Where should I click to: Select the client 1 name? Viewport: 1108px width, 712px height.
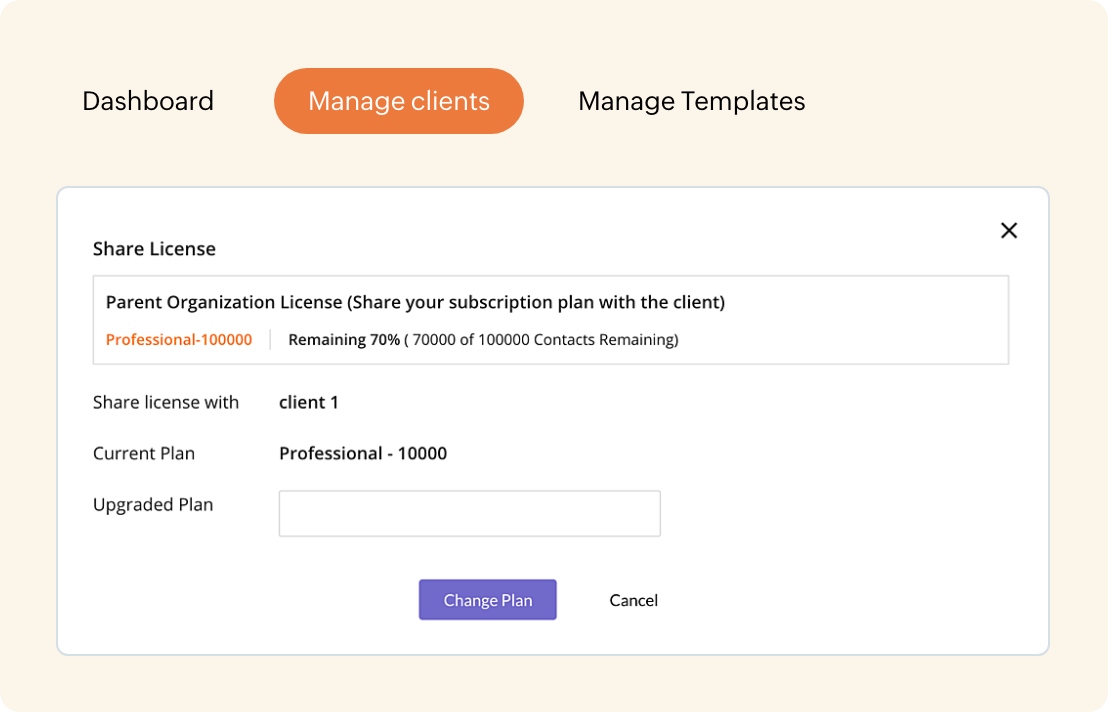(x=309, y=402)
